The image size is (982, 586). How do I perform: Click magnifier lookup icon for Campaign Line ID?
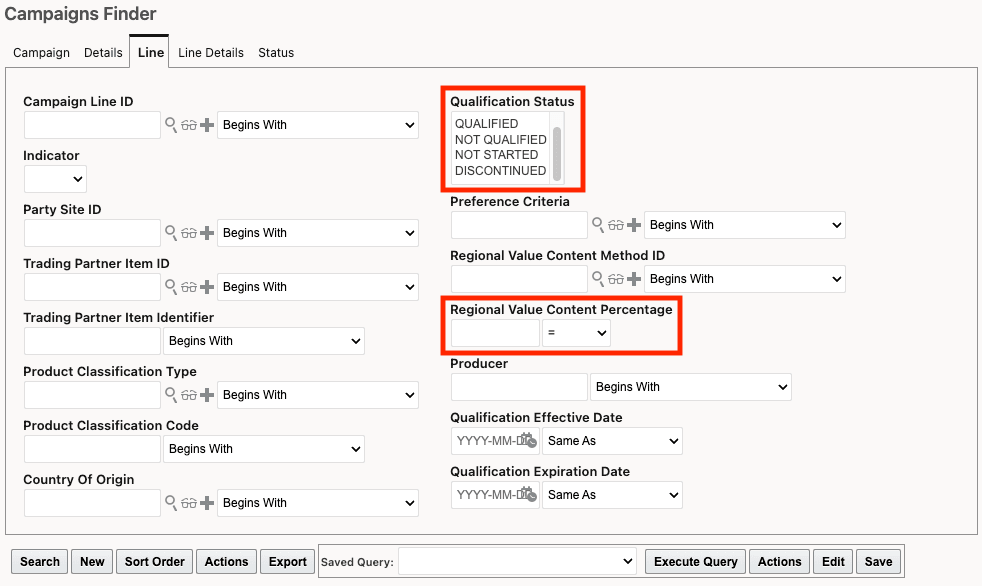click(171, 125)
